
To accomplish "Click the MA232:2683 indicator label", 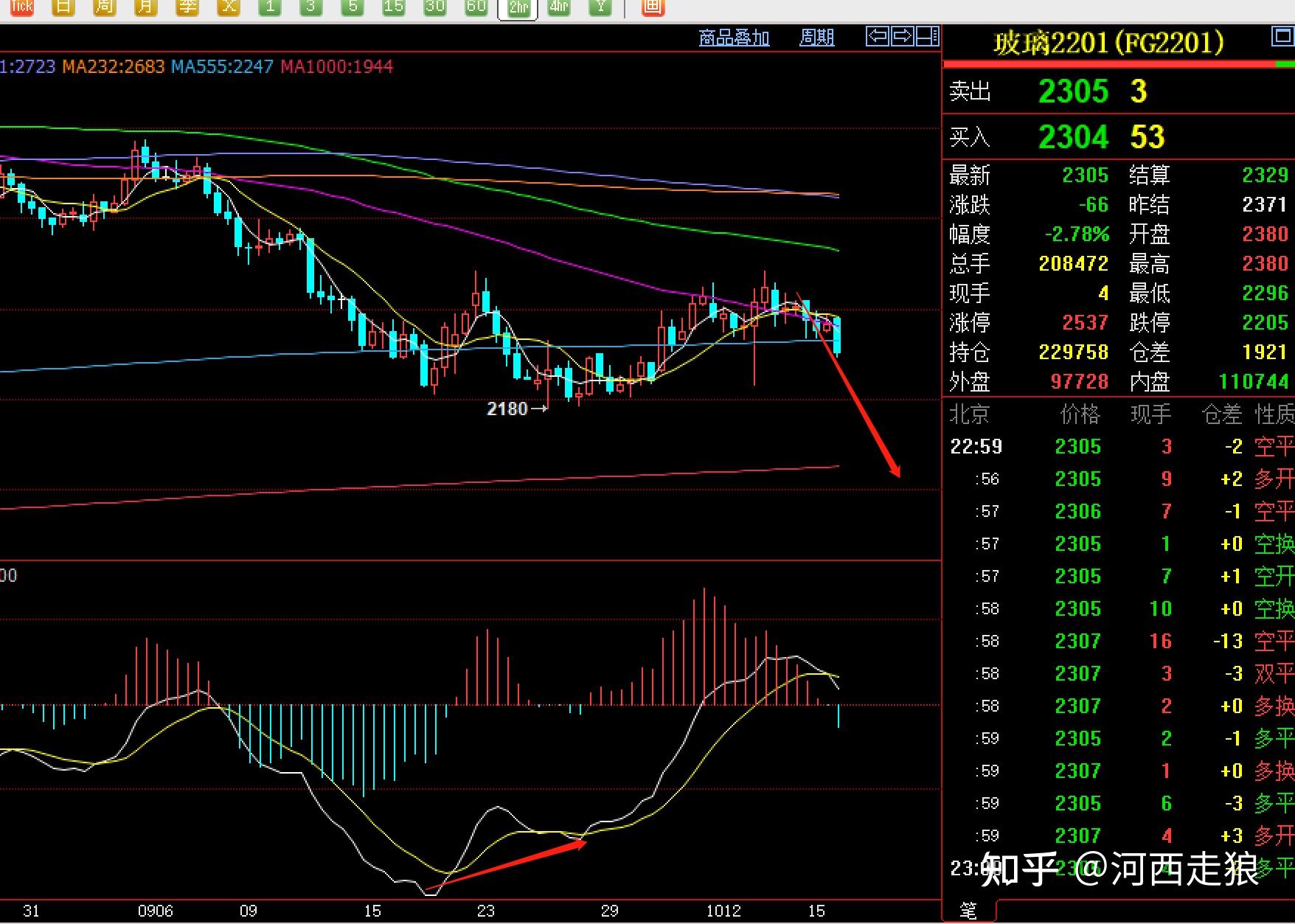I will pyautogui.click(x=113, y=67).
